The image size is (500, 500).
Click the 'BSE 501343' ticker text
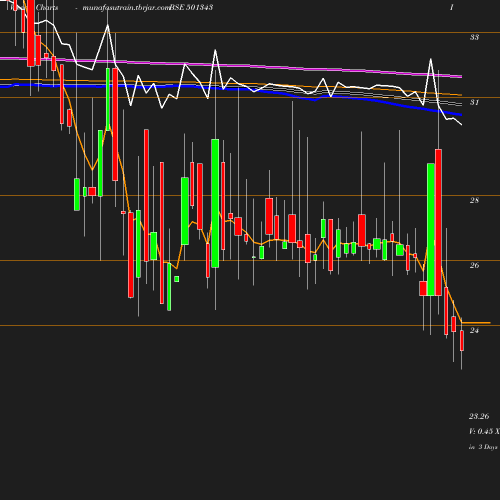click(191, 7)
